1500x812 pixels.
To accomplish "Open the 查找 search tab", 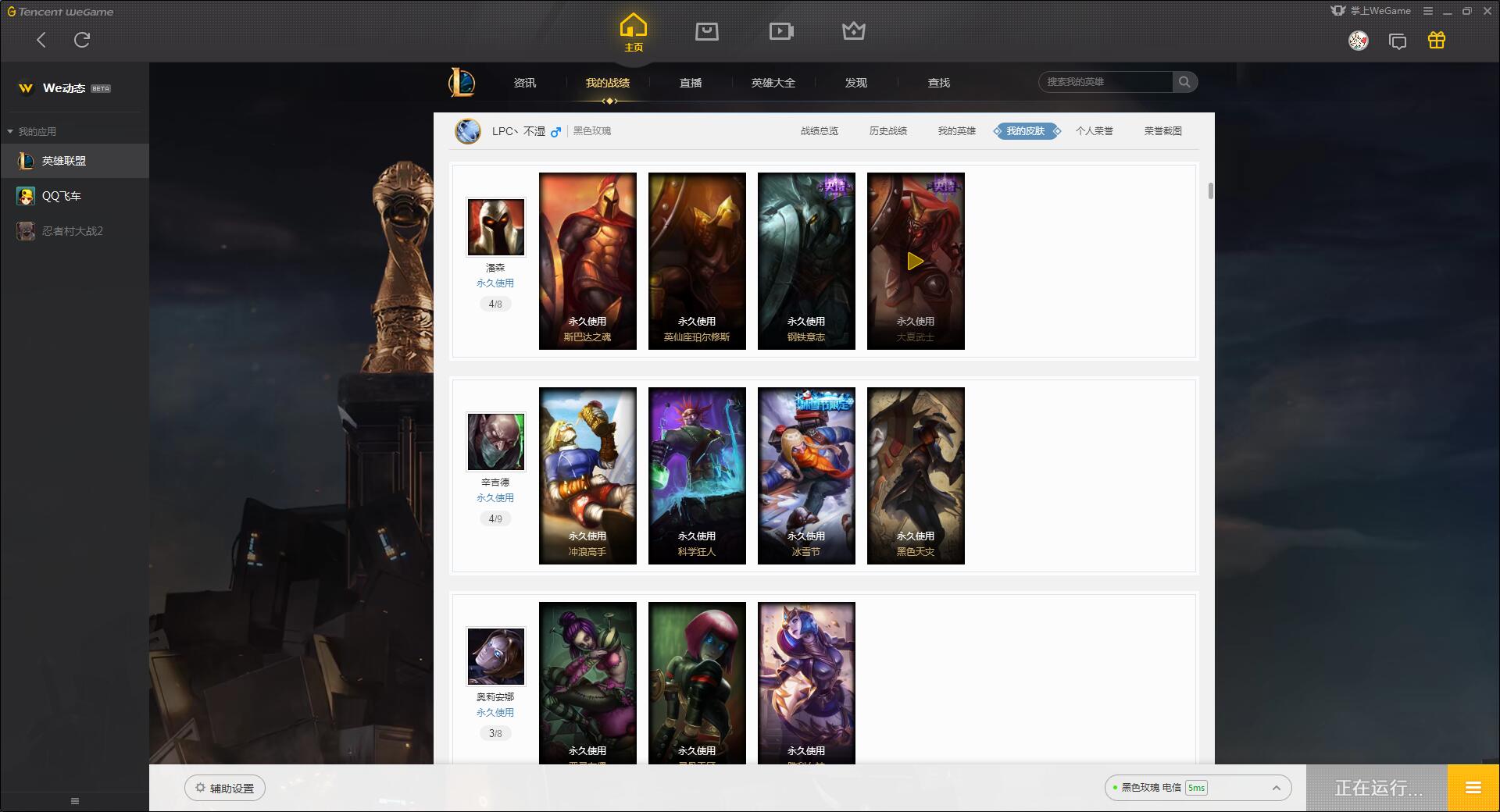I will (939, 83).
